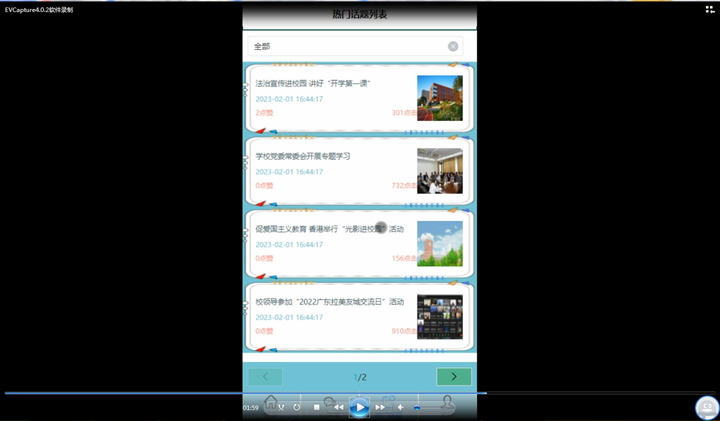
Task: Click the date under 广东拉美友城交流日 topic
Action: click(289, 317)
